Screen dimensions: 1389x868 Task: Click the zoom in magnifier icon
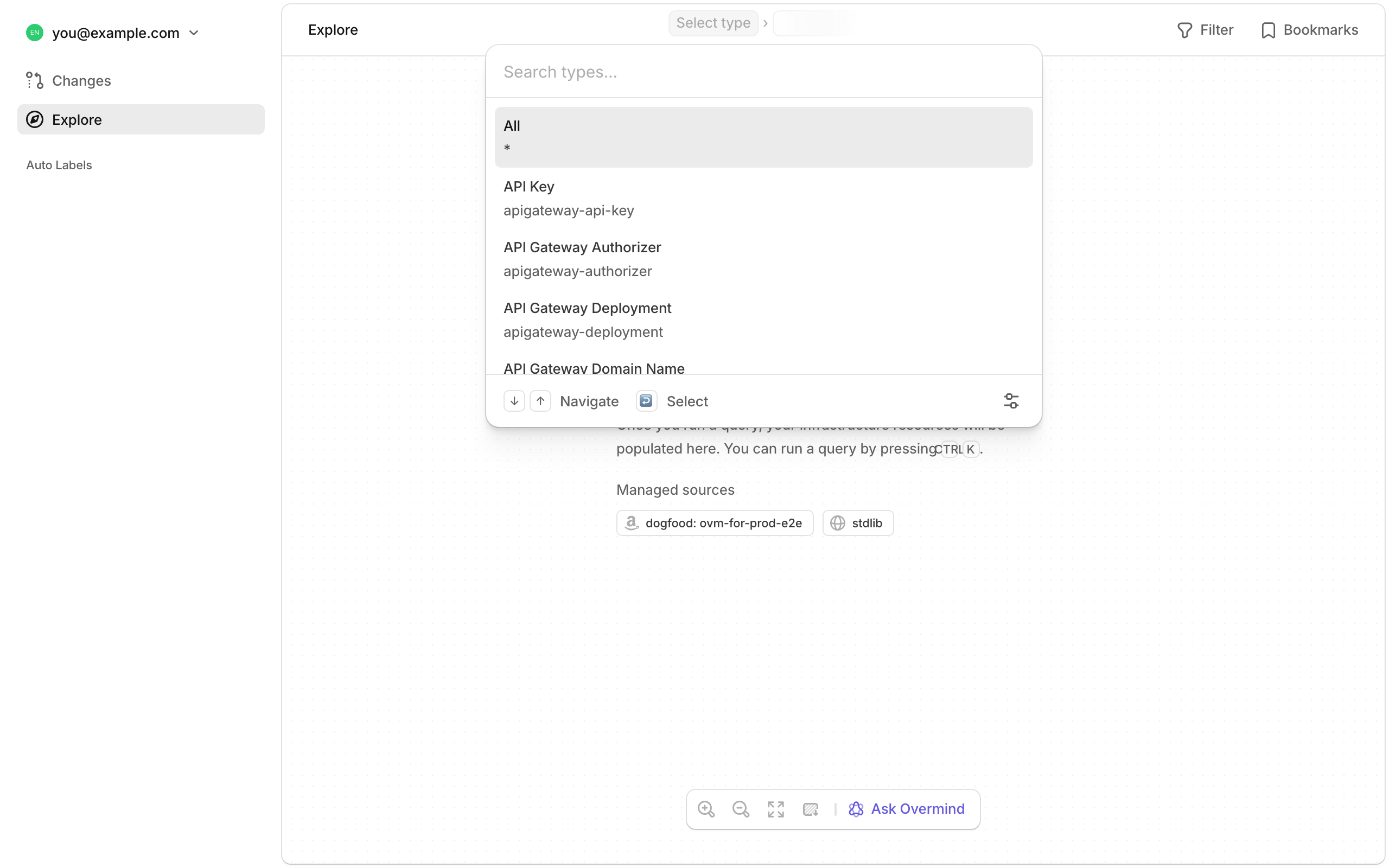pyautogui.click(x=706, y=809)
